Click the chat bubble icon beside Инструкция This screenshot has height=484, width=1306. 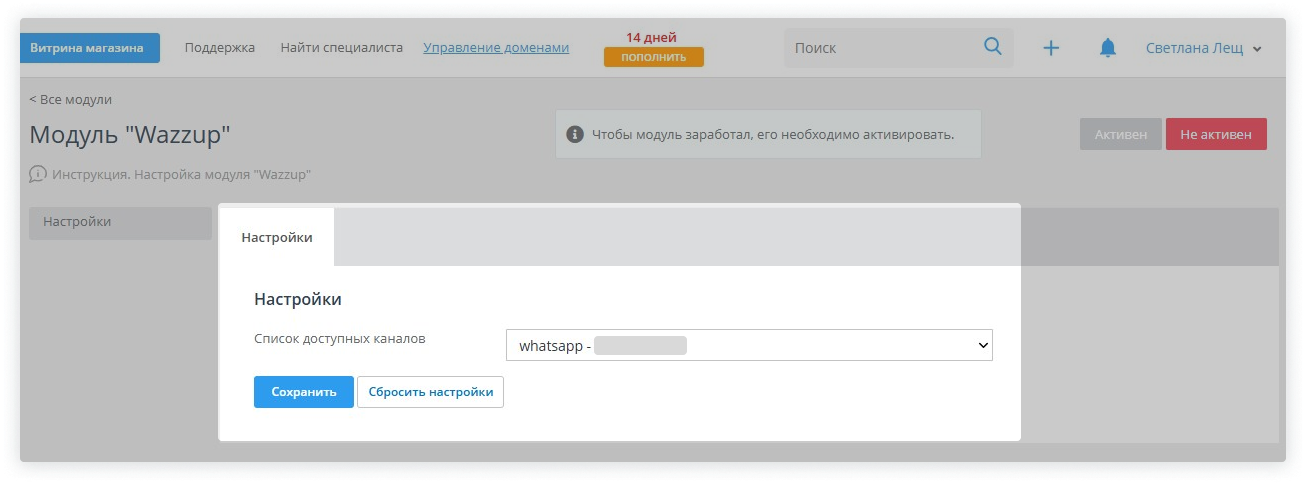38,174
